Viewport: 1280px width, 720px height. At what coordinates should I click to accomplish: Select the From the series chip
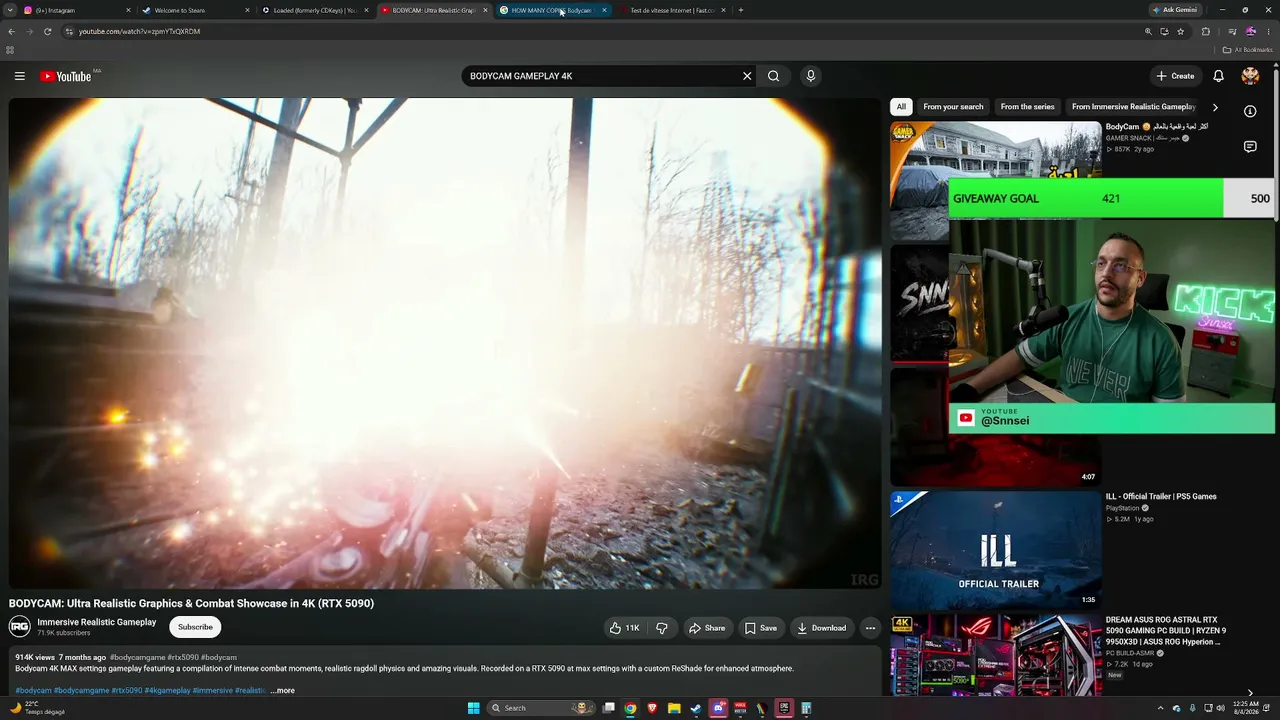pyautogui.click(x=1027, y=107)
